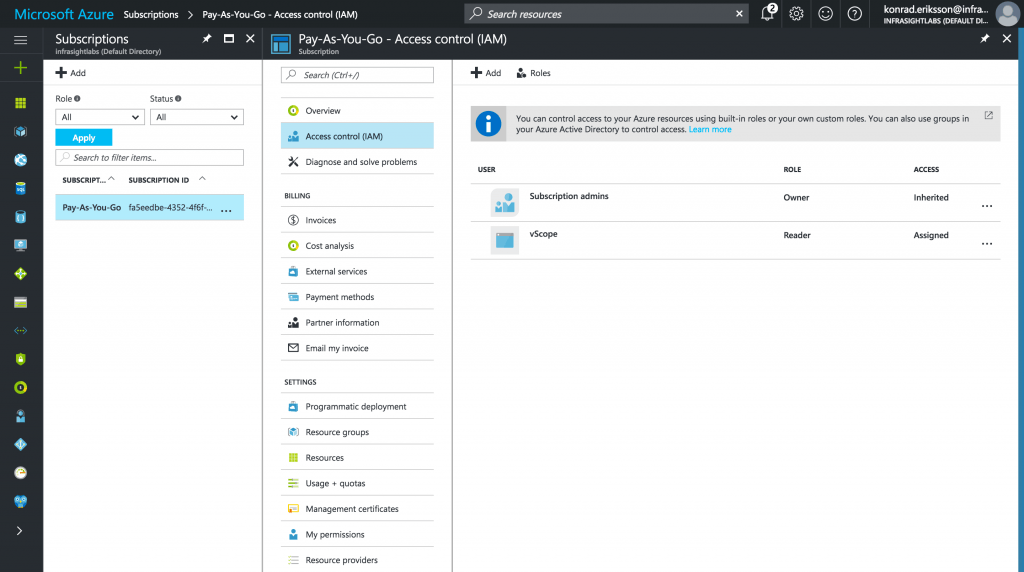
Task: Go to Microsoft Azure home logo
Action: click(x=63, y=14)
